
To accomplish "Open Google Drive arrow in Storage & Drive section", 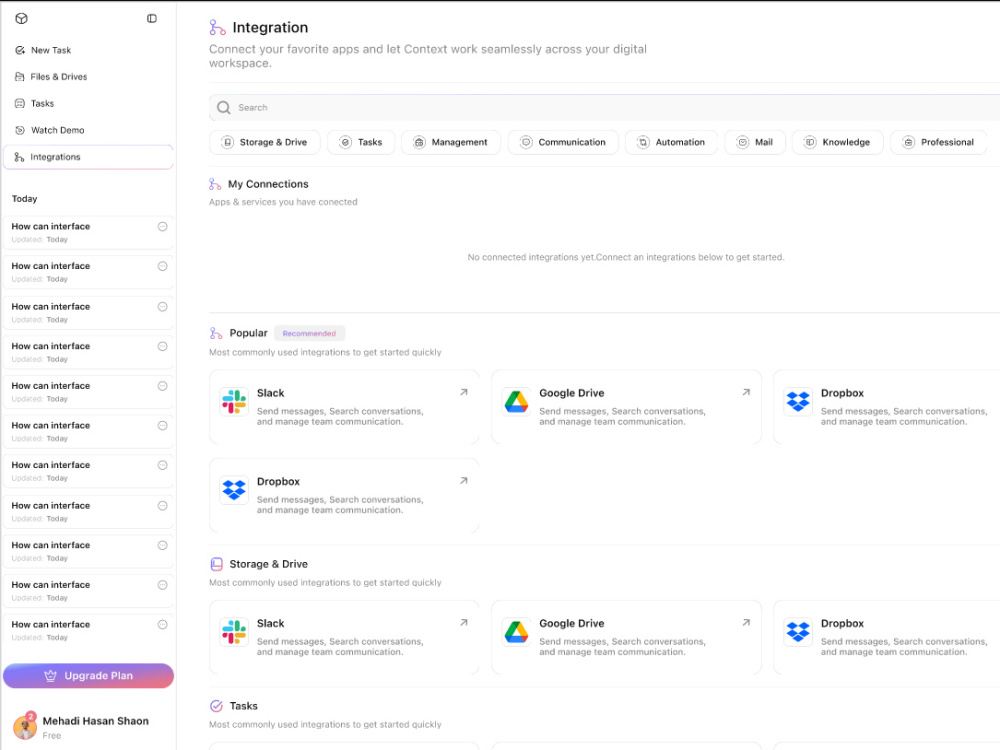I will [x=746, y=622].
